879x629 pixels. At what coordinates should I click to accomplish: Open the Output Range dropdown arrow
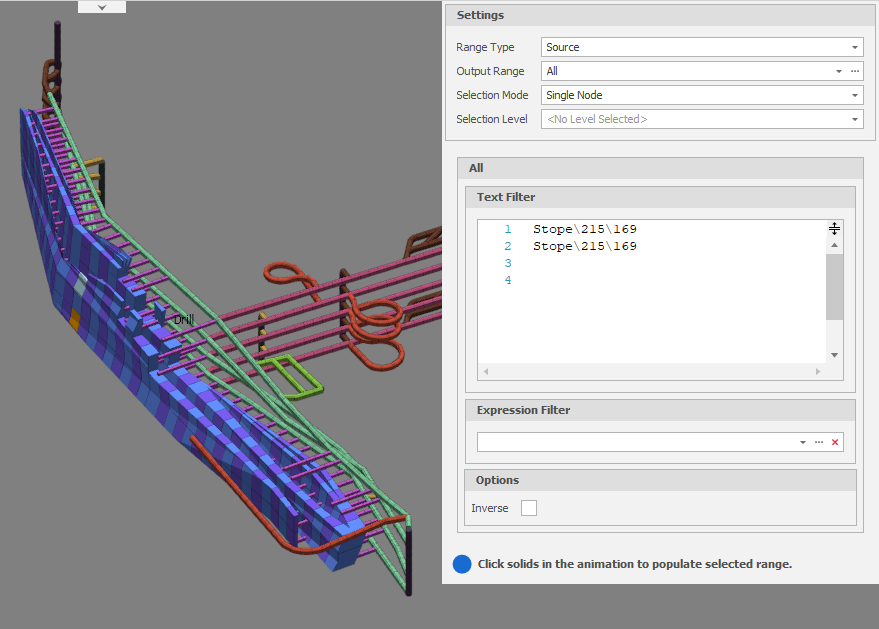point(839,71)
